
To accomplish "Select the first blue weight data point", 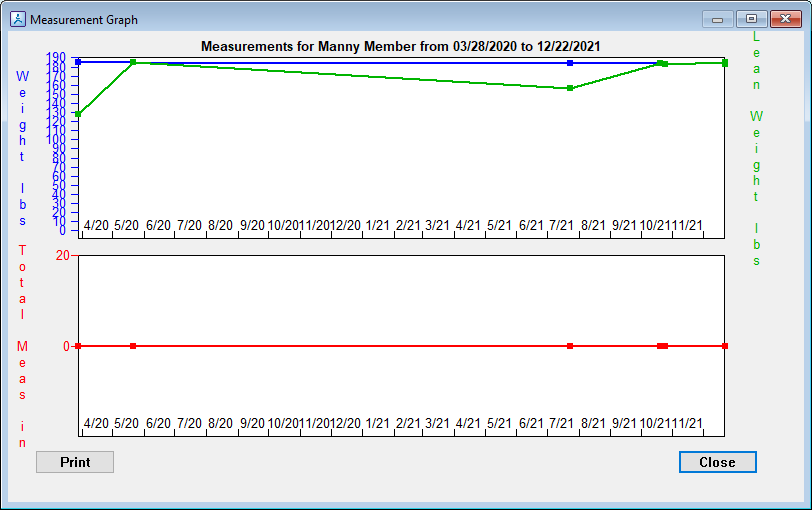I will pos(78,62).
